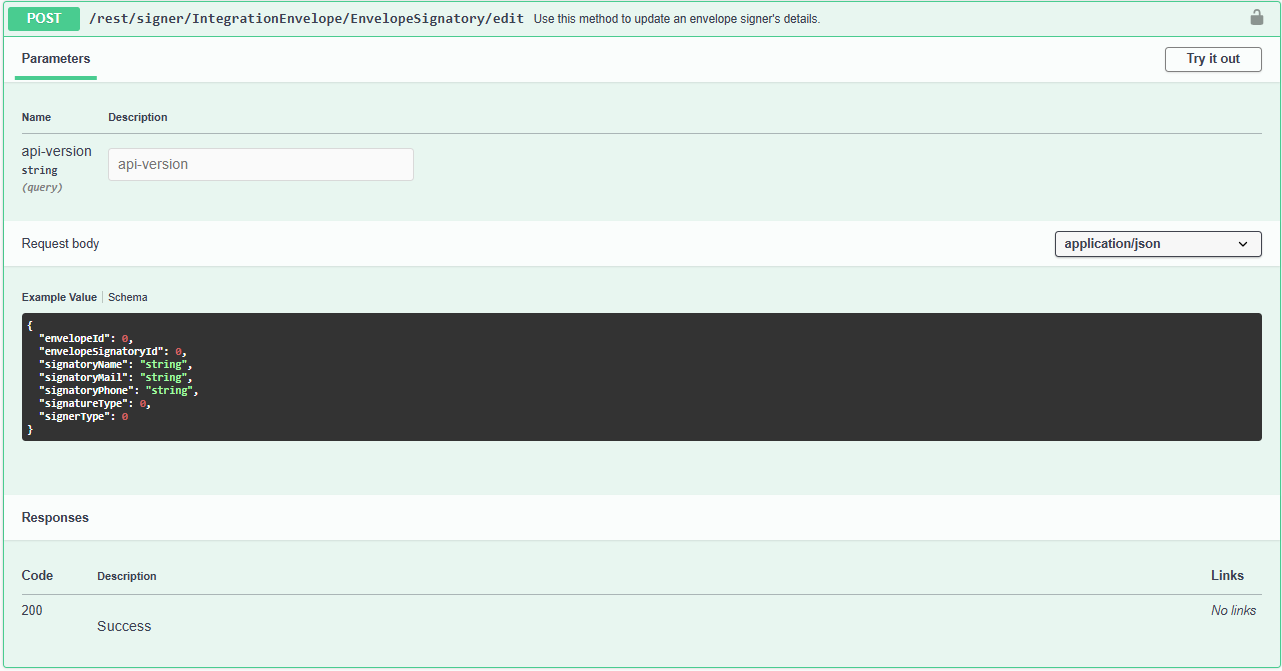Select the Parameters tab
The height and width of the screenshot is (671, 1282).
point(56,59)
